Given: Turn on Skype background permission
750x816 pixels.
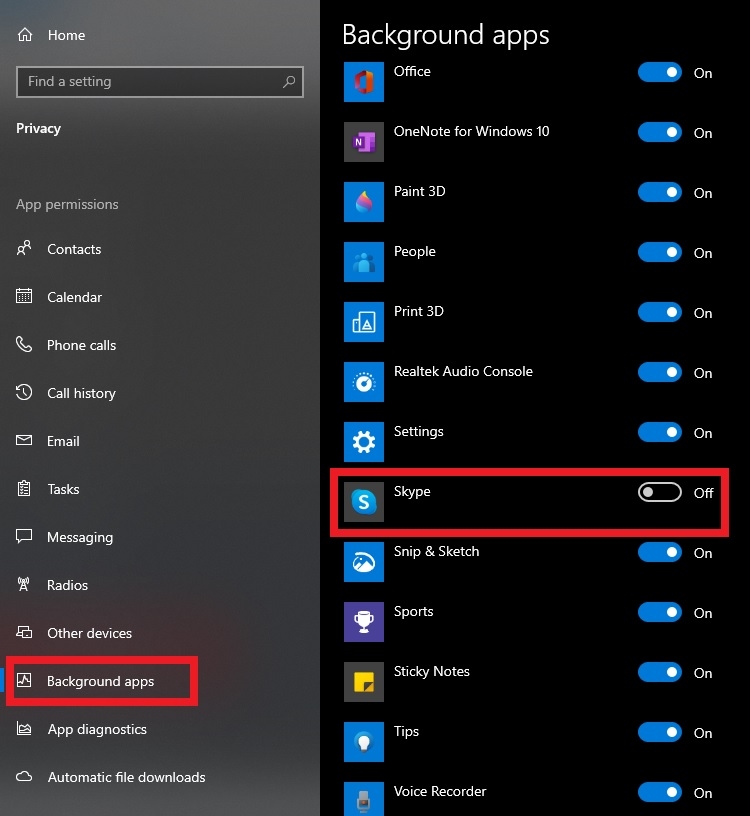Looking at the screenshot, I should pyautogui.click(x=658, y=492).
